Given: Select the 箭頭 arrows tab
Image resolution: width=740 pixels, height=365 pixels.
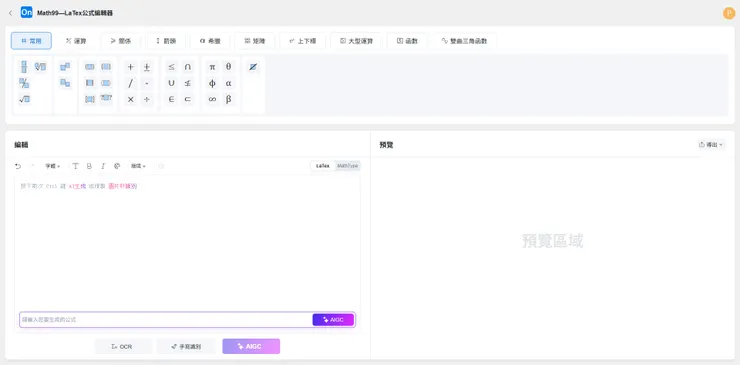Looking at the screenshot, I should (166, 41).
